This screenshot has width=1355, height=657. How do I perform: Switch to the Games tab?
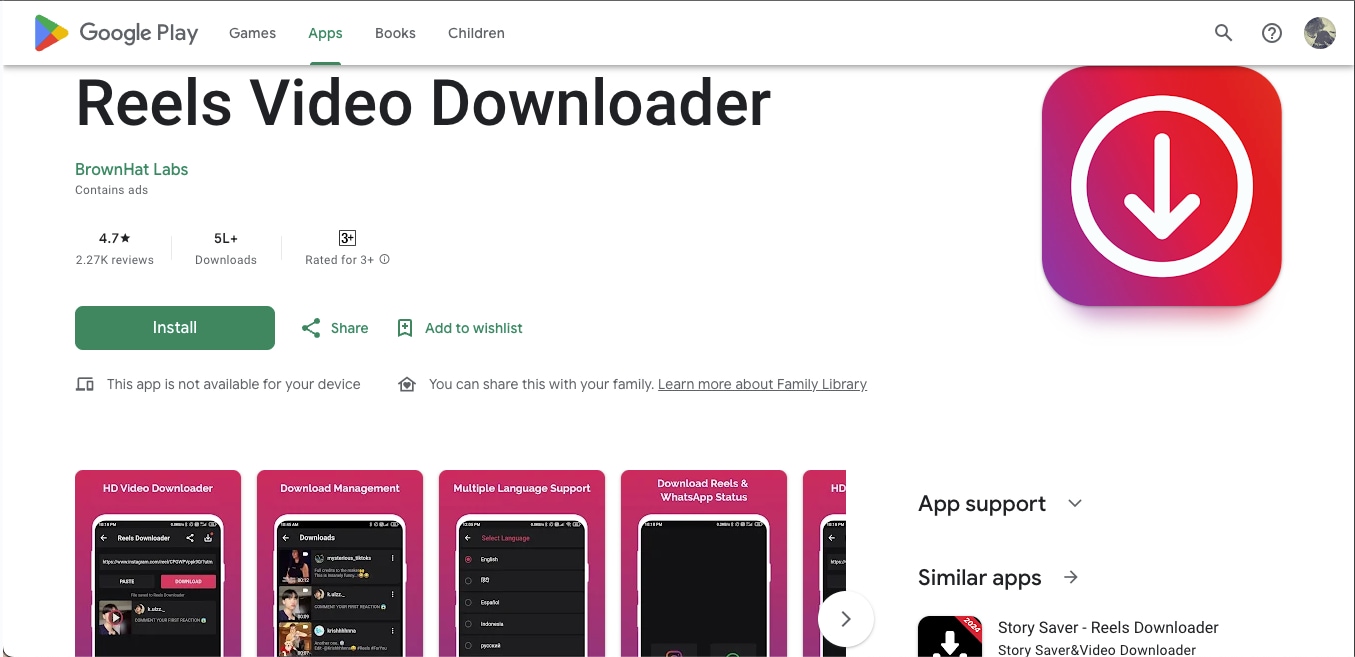[x=252, y=33]
